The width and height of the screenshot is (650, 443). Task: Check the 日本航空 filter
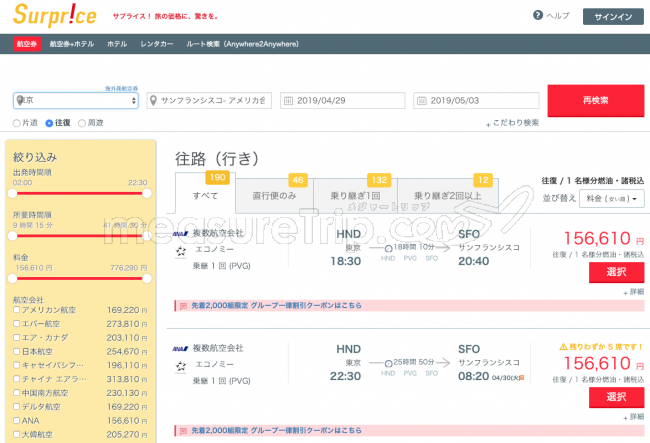coord(17,351)
